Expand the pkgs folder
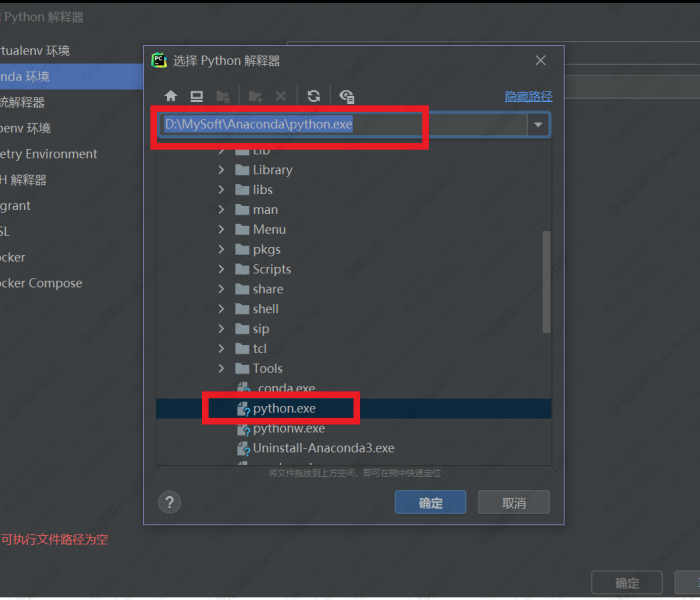700x600 pixels. [221, 249]
